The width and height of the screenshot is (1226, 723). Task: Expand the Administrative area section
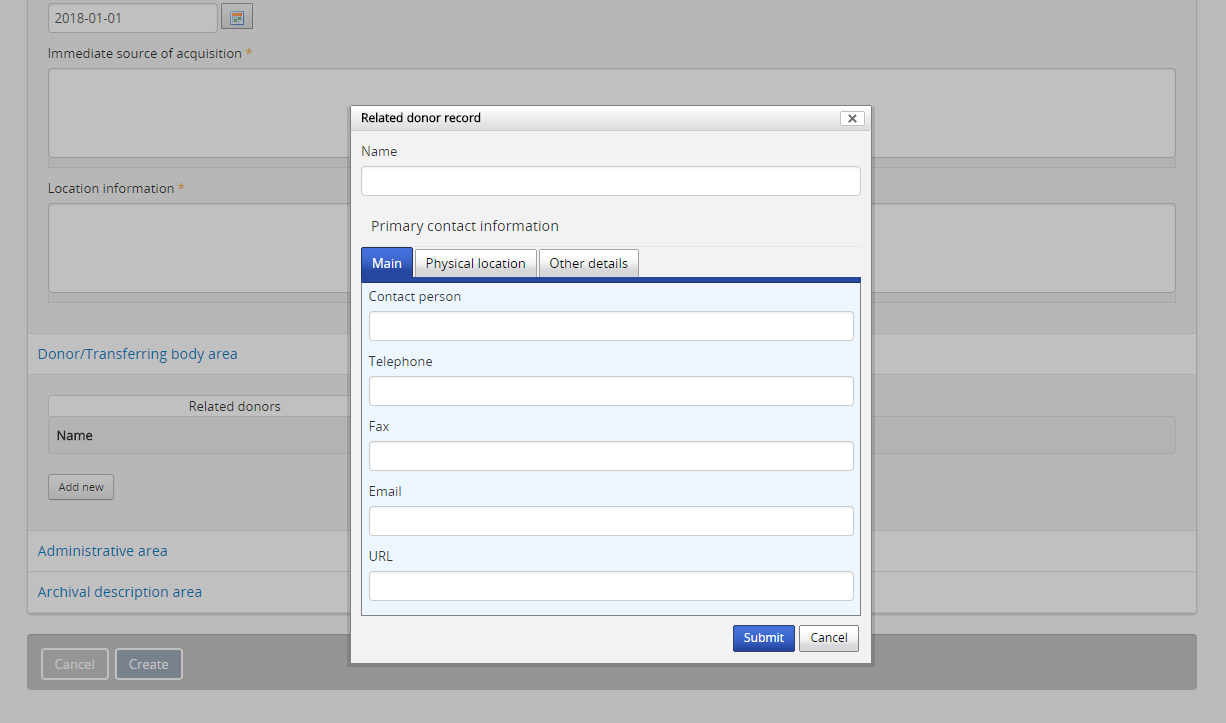coord(103,551)
